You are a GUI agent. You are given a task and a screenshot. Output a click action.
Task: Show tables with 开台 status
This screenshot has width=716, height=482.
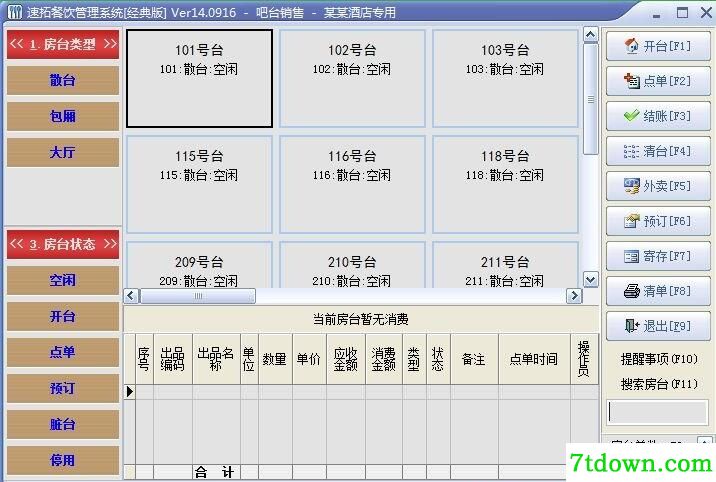(x=63, y=316)
